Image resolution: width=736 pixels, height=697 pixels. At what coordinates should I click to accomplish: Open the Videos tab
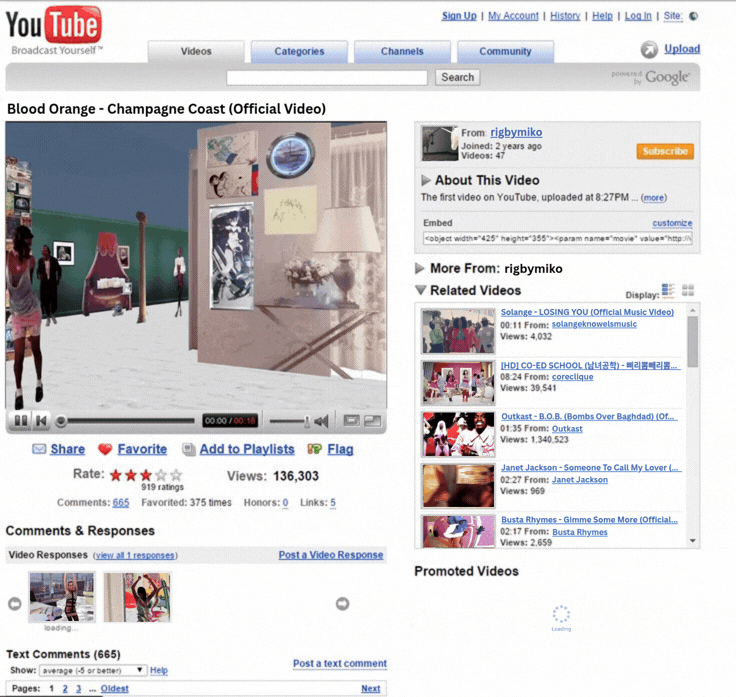(196, 52)
